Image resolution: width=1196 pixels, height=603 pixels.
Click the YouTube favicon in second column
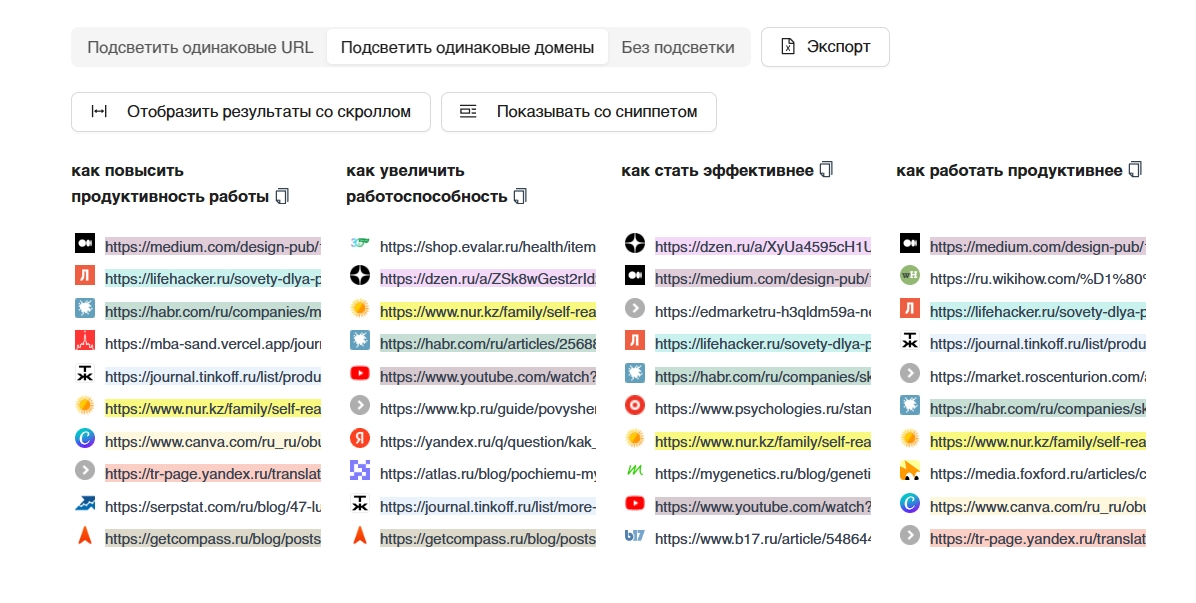coord(360,375)
